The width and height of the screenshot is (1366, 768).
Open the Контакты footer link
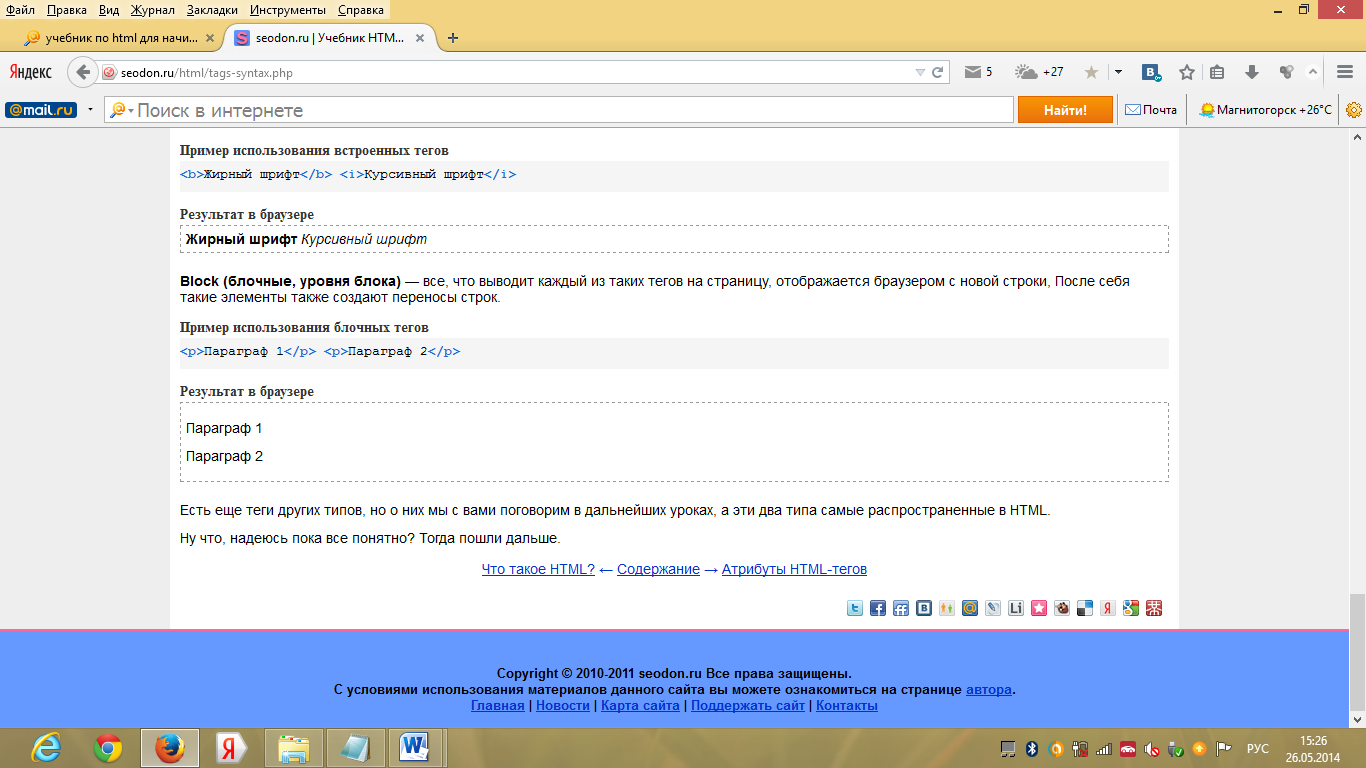847,705
